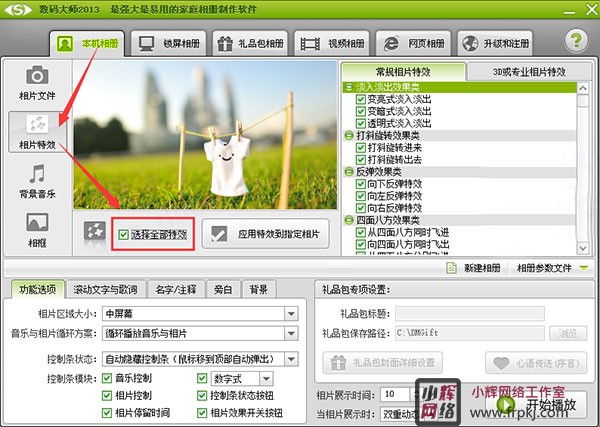Toggle 变亮式淡入淡出 checkbox
600x427 pixels.
pos(360,99)
